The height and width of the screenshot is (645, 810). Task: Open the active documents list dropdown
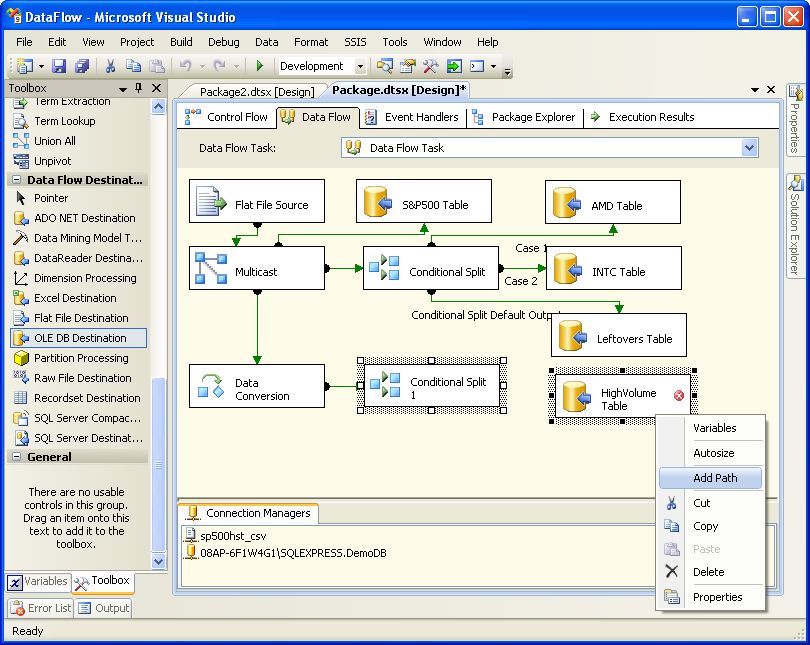(755, 90)
